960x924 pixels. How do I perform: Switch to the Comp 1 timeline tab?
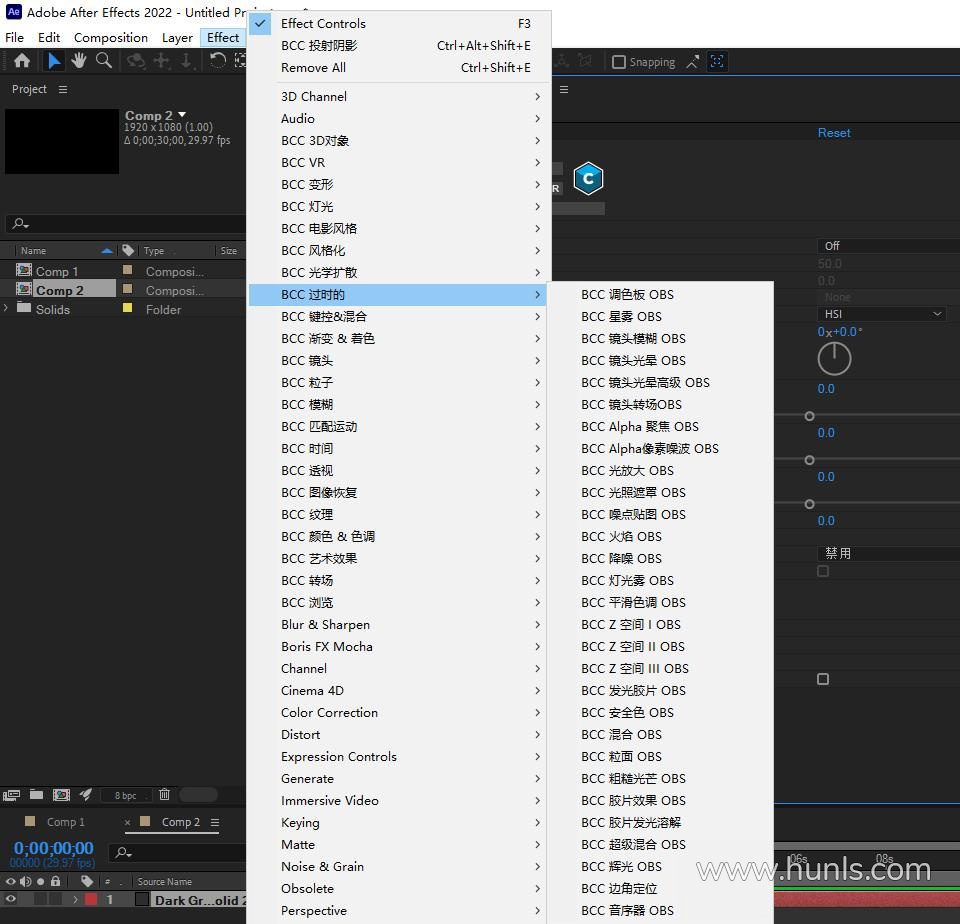point(66,822)
